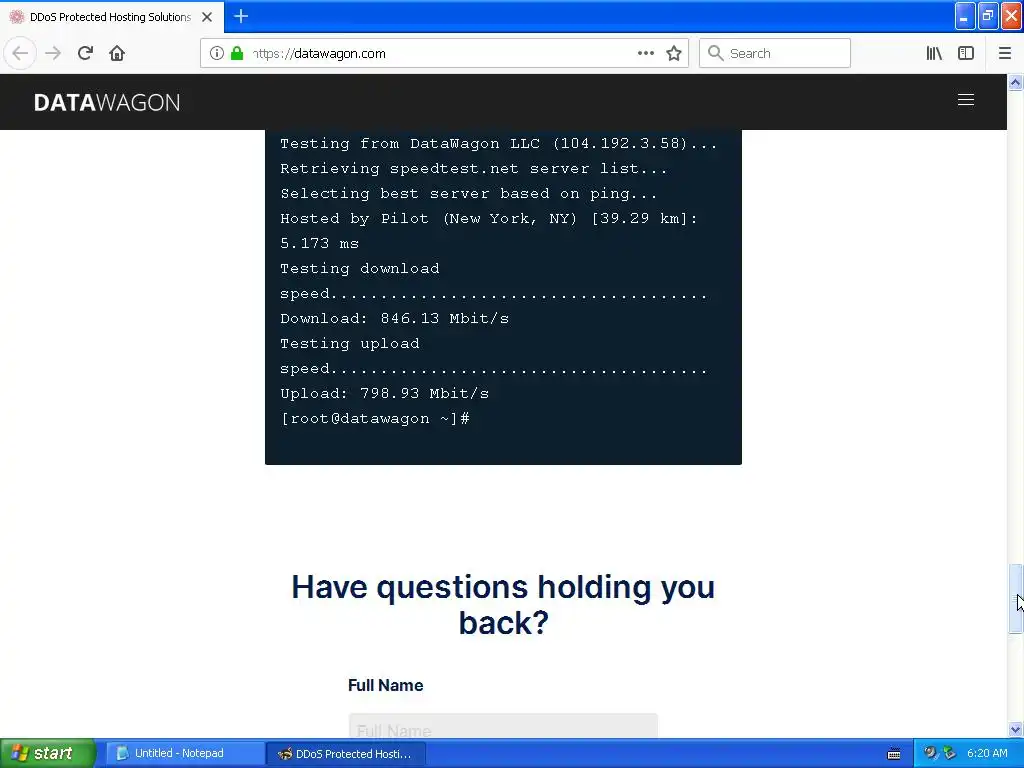The image size is (1024, 768).
Task: Select the DDoS Protected Hosting Solutions tab
Action: [x=112, y=17]
